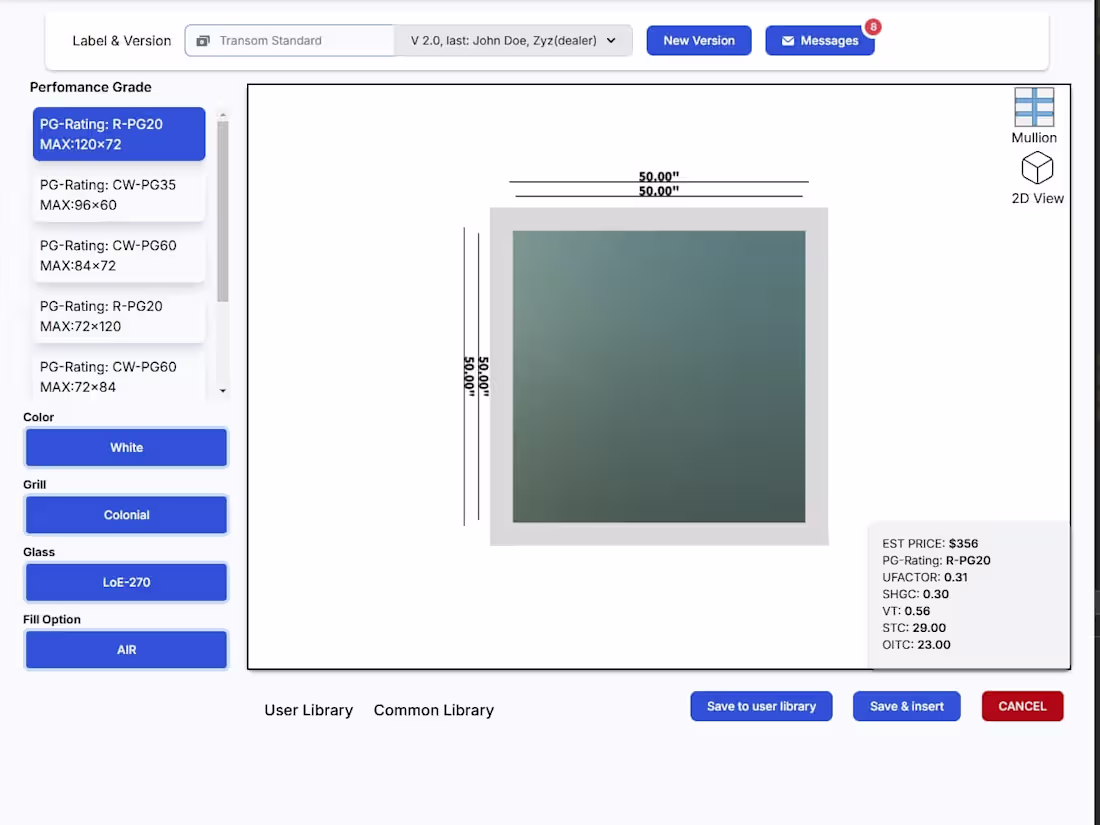The width and height of the screenshot is (1100, 825).
Task: Open the Common Library tab
Action: (433, 710)
